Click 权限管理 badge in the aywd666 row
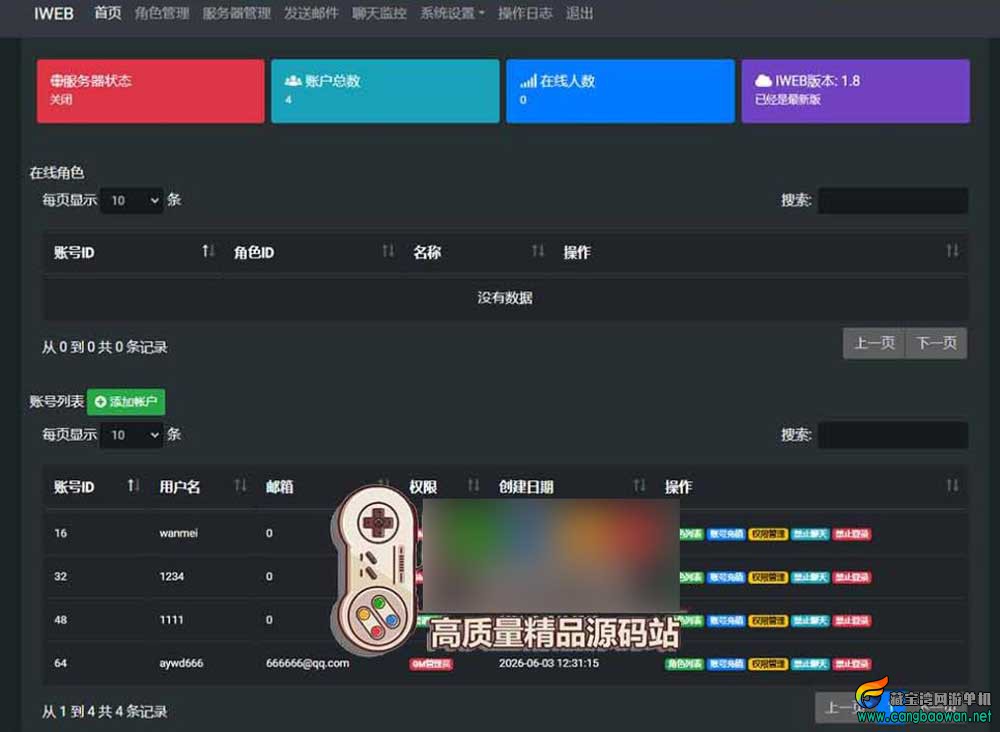The width and height of the screenshot is (1000, 732). (768, 664)
